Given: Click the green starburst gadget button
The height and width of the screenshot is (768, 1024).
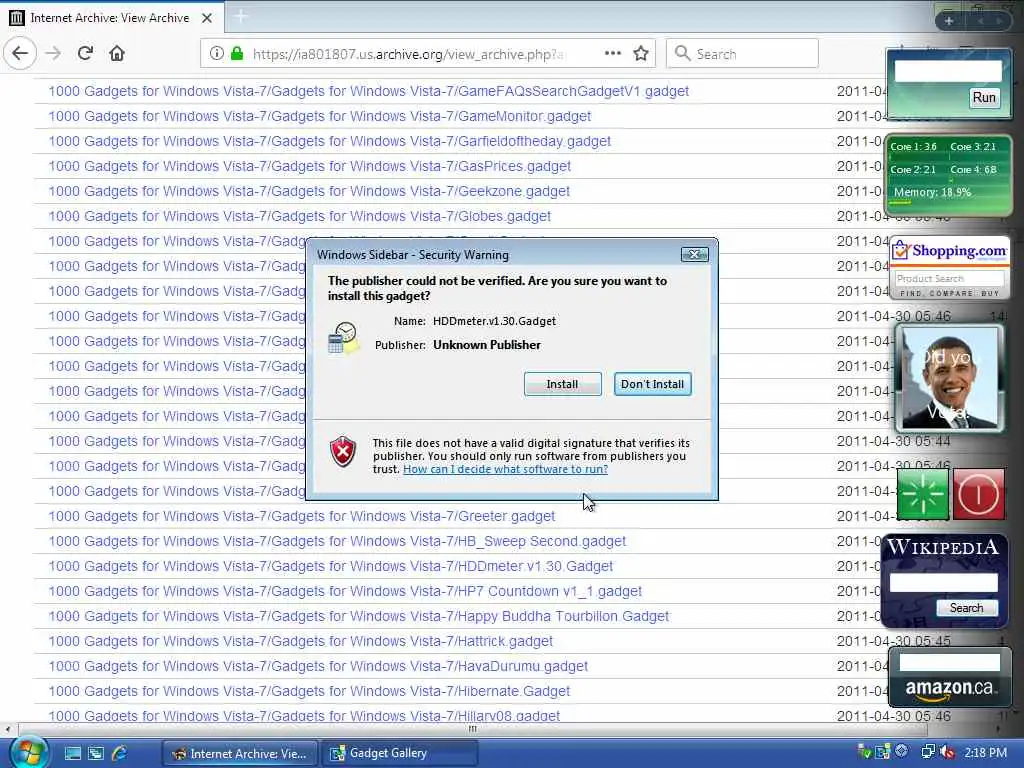Looking at the screenshot, I should point(923,494).
